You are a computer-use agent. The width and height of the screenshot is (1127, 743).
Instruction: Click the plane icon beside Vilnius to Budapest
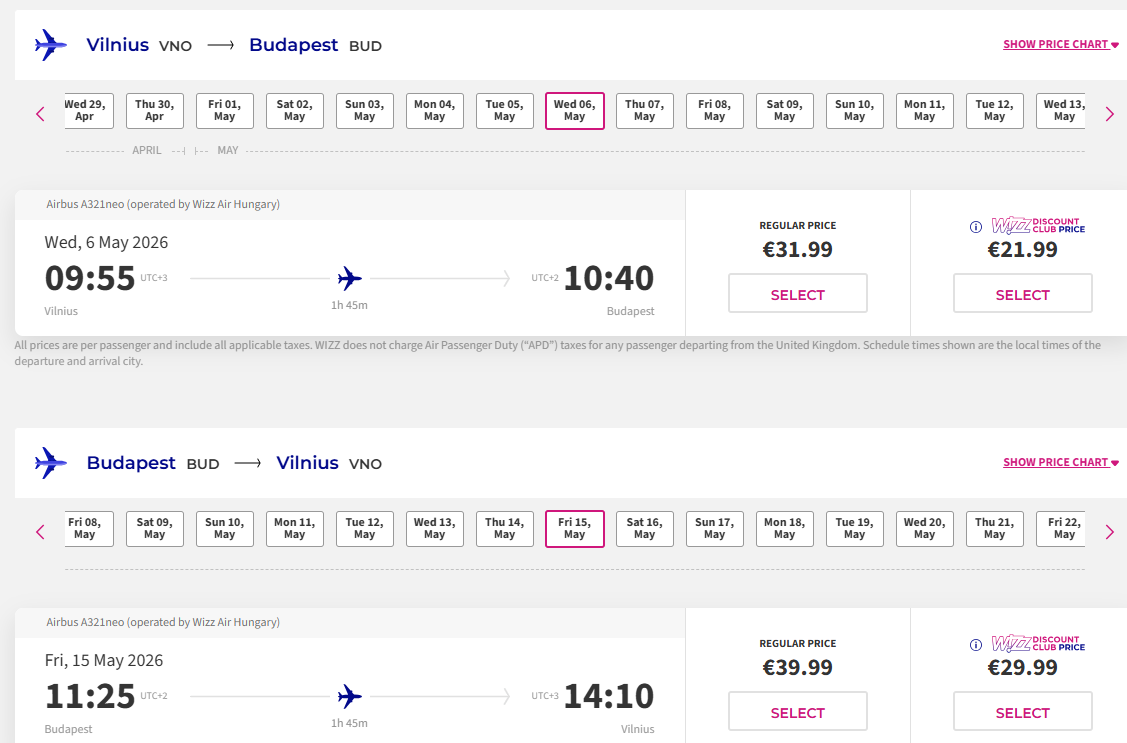(x=50, y=45)
